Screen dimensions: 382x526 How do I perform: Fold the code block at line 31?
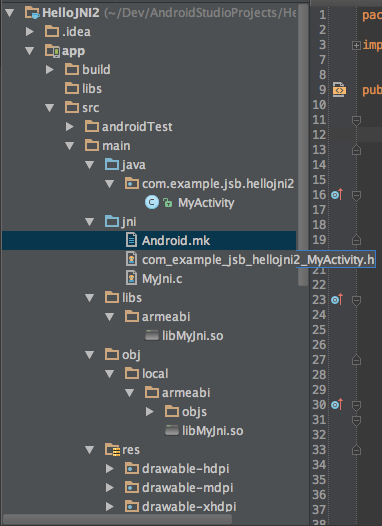[356, 420]
